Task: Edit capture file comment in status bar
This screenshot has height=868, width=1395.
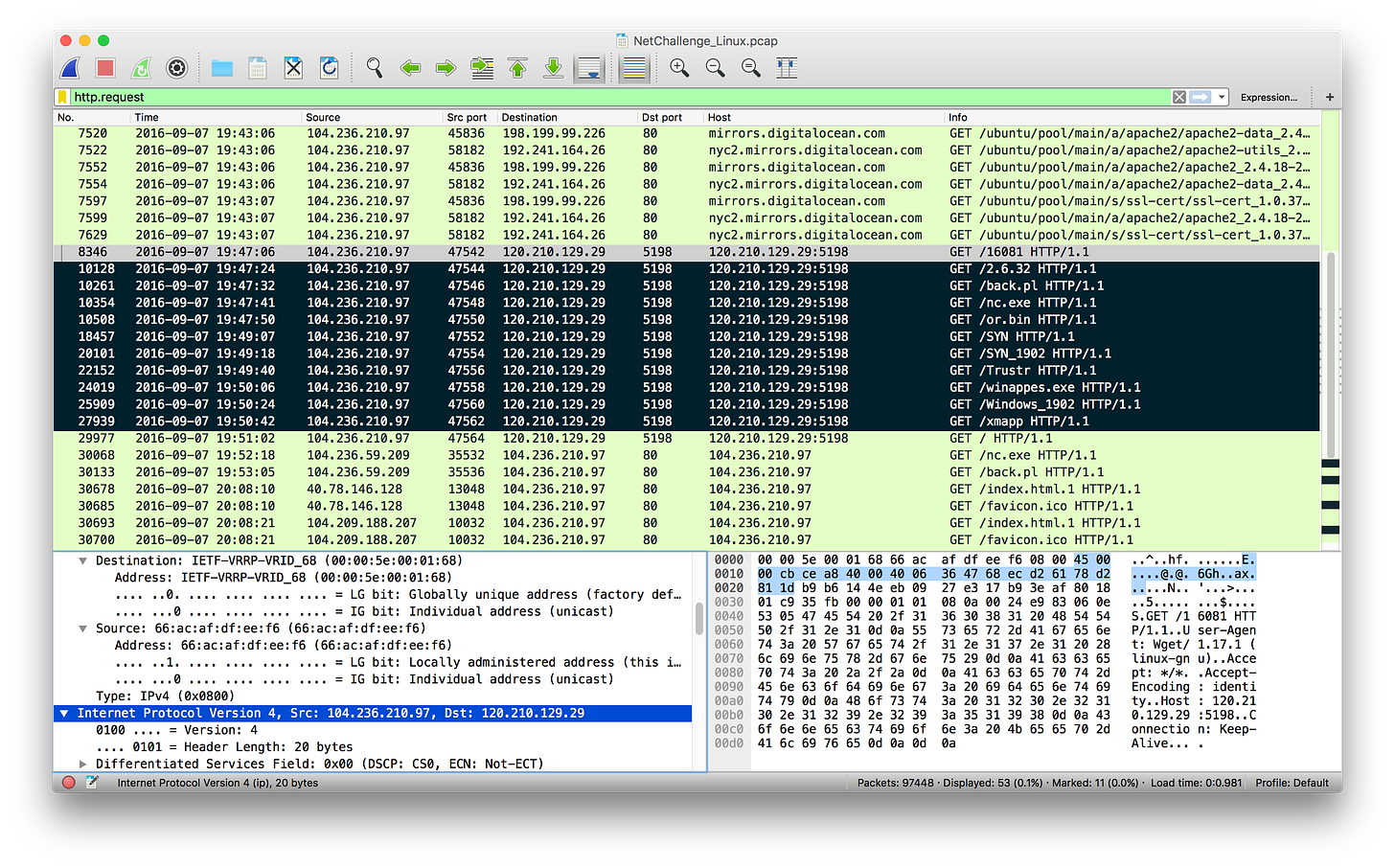Action: 92,783
